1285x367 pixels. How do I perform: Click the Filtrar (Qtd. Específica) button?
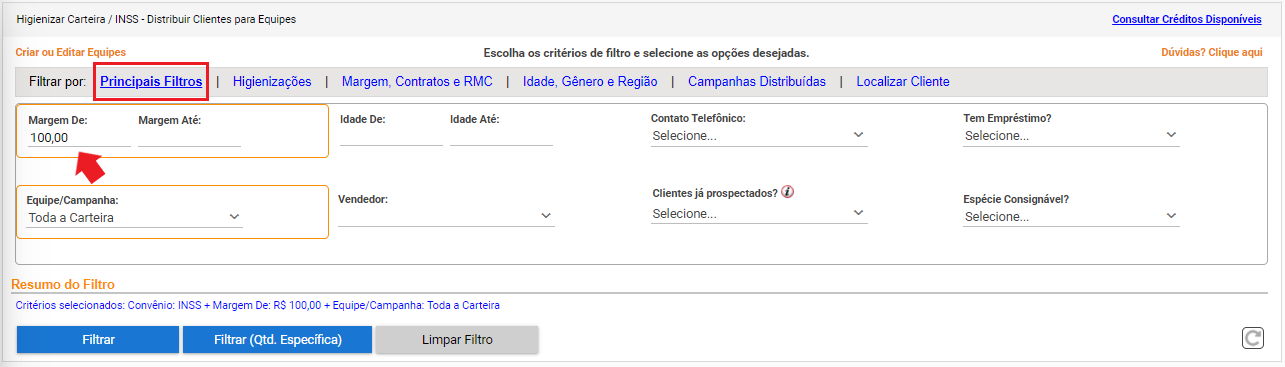(278, 340)
